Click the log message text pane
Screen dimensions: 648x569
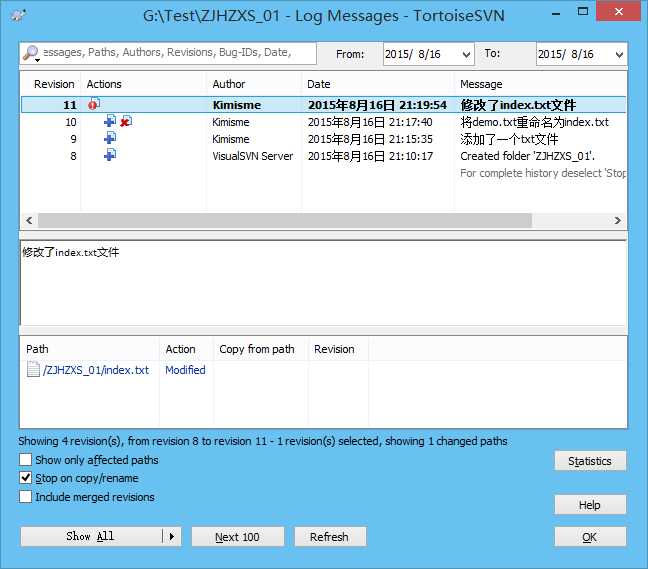pos(324,283)
